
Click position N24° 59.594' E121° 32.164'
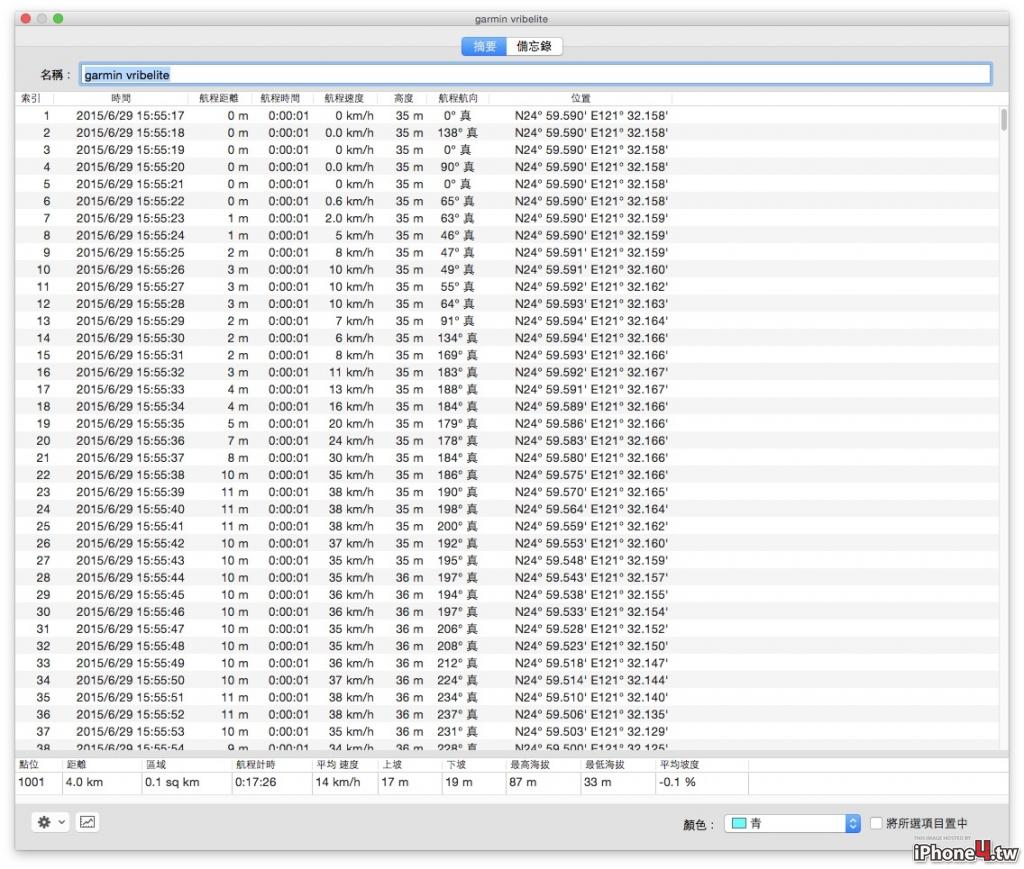(x=591, y=321)
